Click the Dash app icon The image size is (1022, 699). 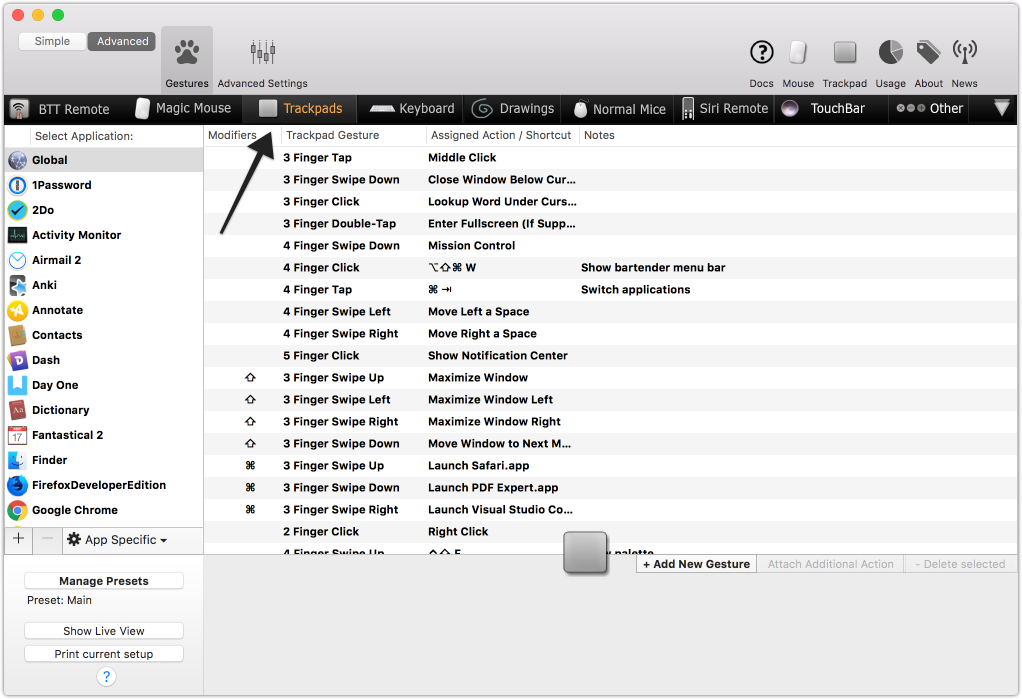pyautogui.click(x=18, y=360)
